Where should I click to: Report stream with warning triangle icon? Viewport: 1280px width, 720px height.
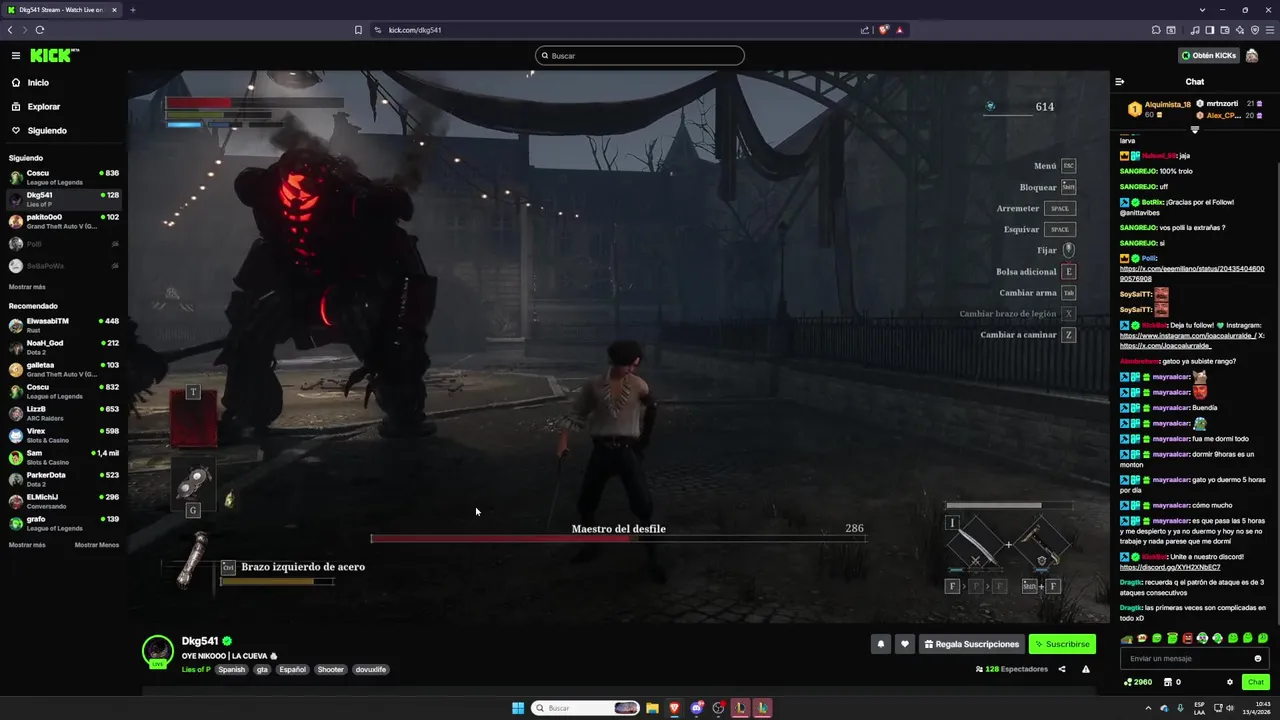[x=1086, y=669]
